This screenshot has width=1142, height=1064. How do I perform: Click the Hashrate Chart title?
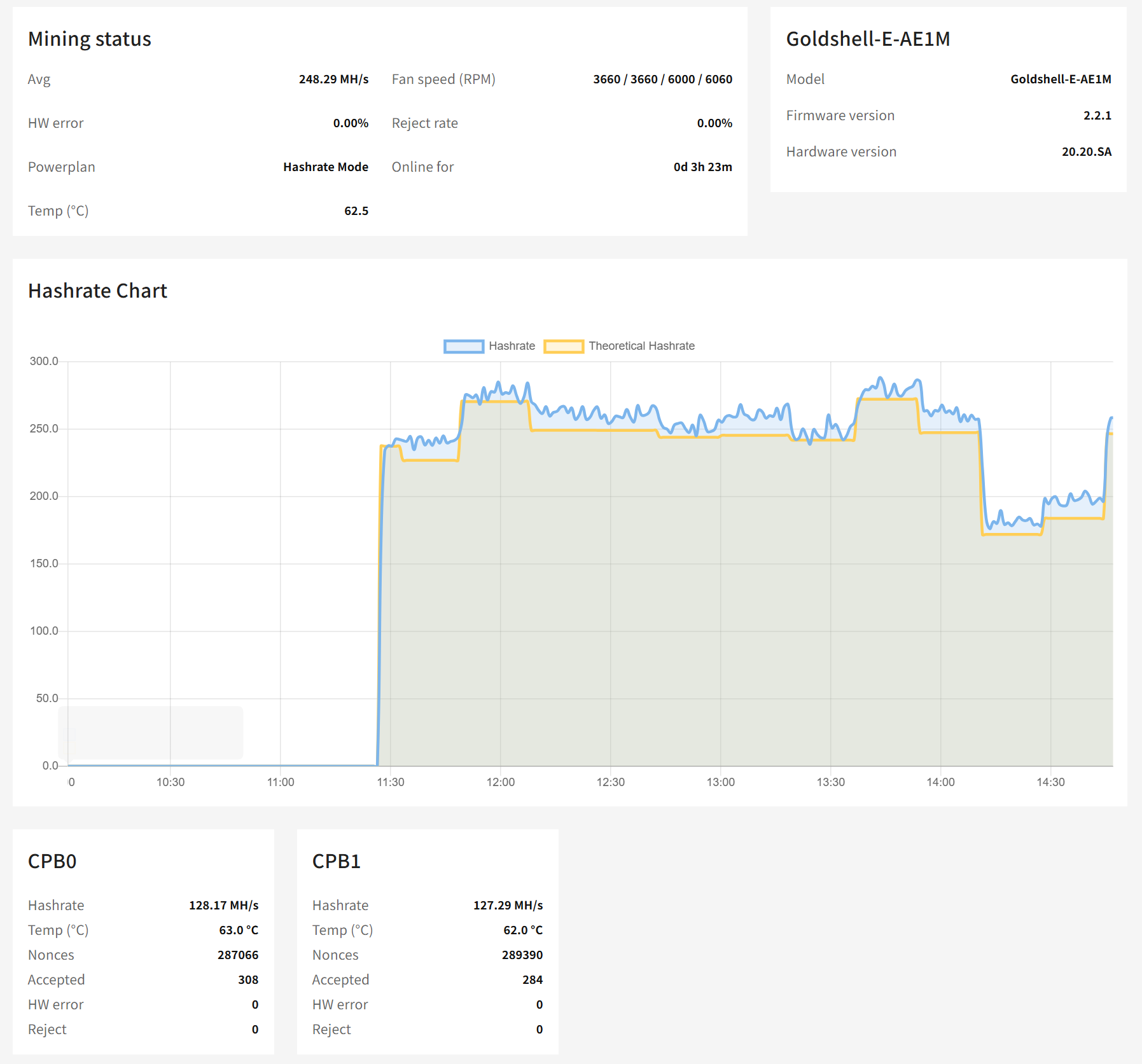tap(97, 291)
